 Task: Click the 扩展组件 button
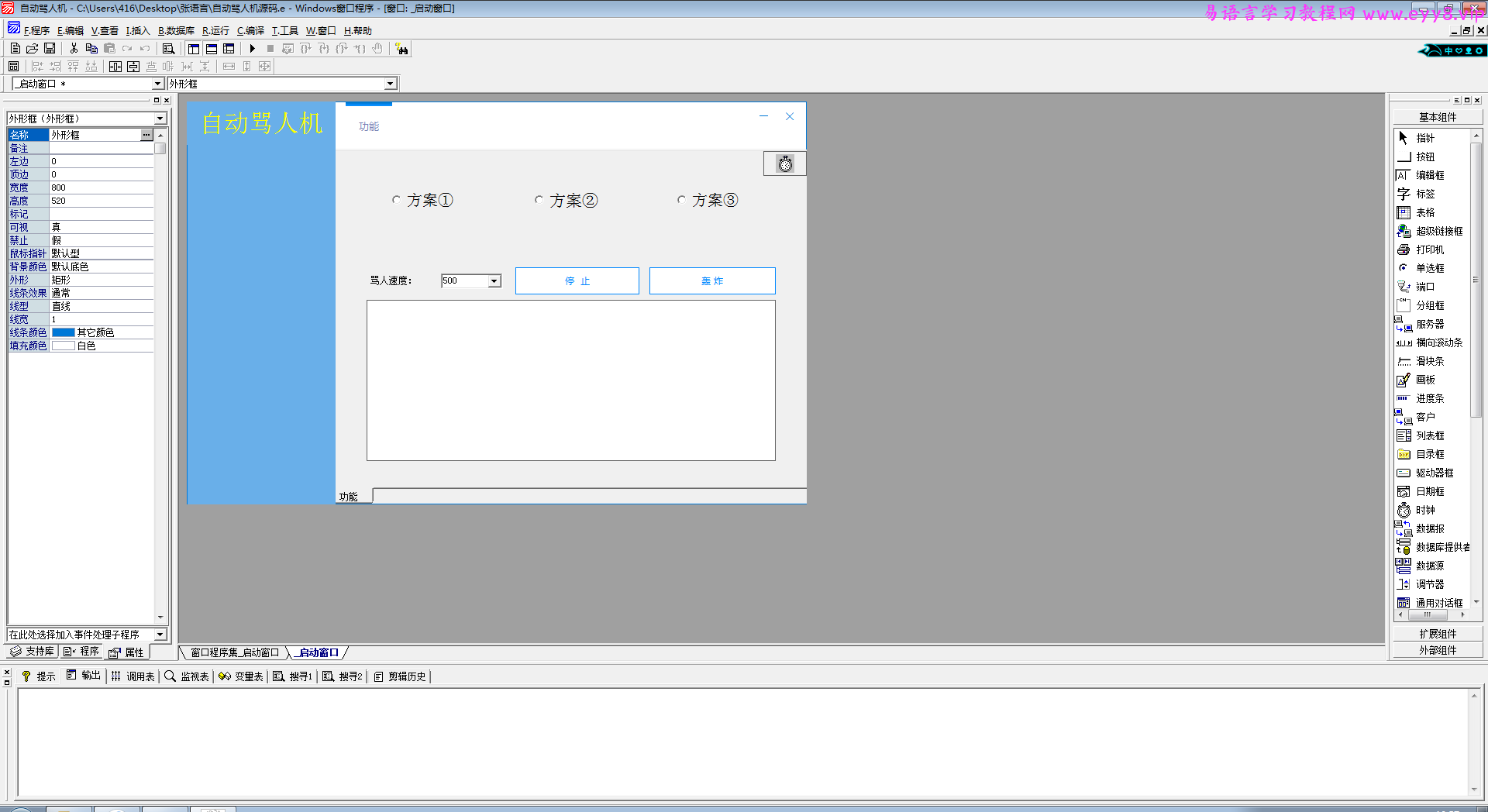point(1438,634)
